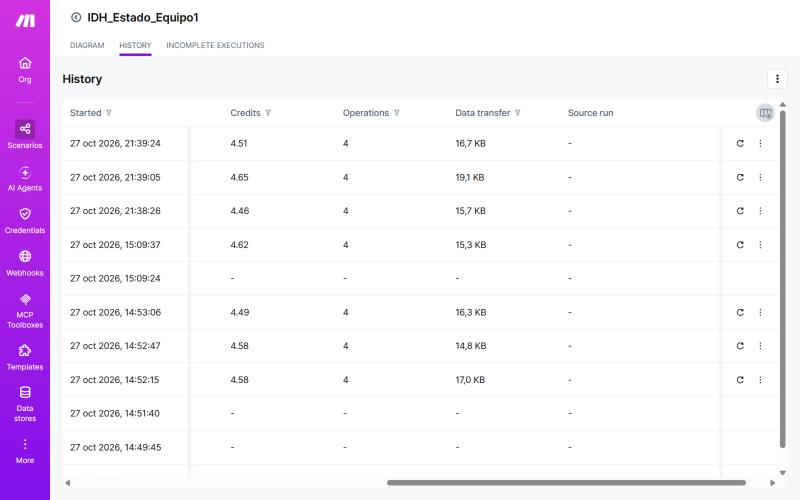
Task: Open the Data transfer column filter
Action: coord(517,113)
